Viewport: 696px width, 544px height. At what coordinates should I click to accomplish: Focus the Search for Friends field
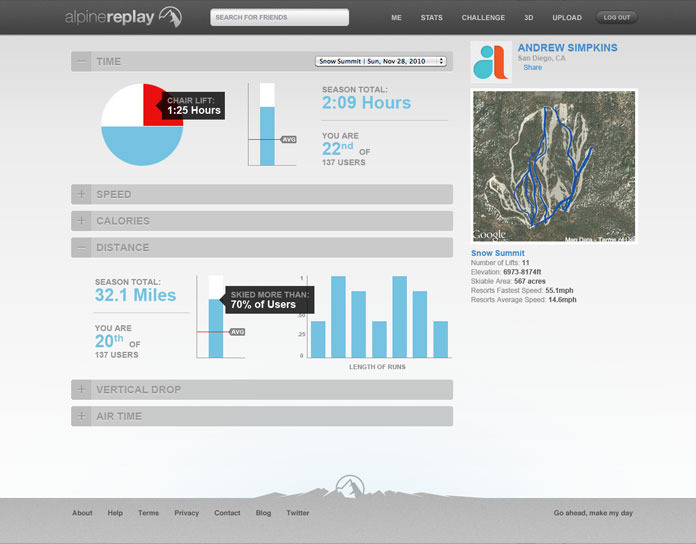[279, 17]
